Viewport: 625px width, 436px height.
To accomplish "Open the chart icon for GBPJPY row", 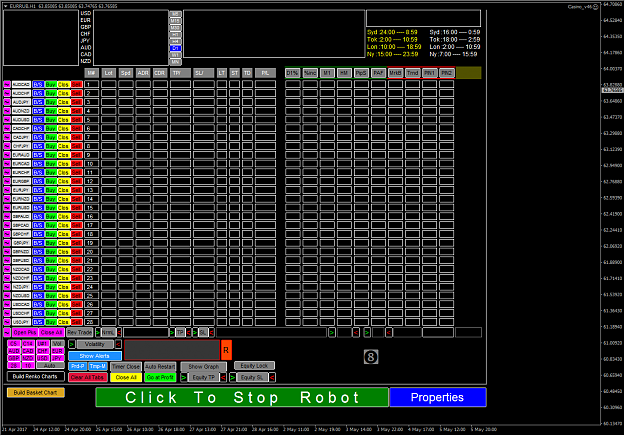I will [7, 243].
